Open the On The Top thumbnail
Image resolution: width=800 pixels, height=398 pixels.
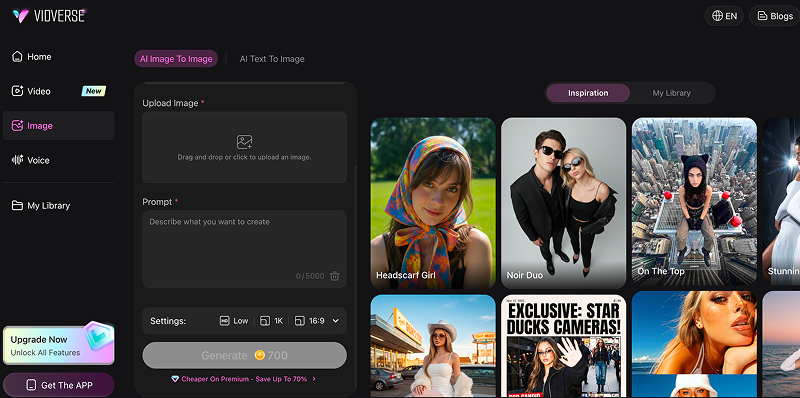pos(694,201)
